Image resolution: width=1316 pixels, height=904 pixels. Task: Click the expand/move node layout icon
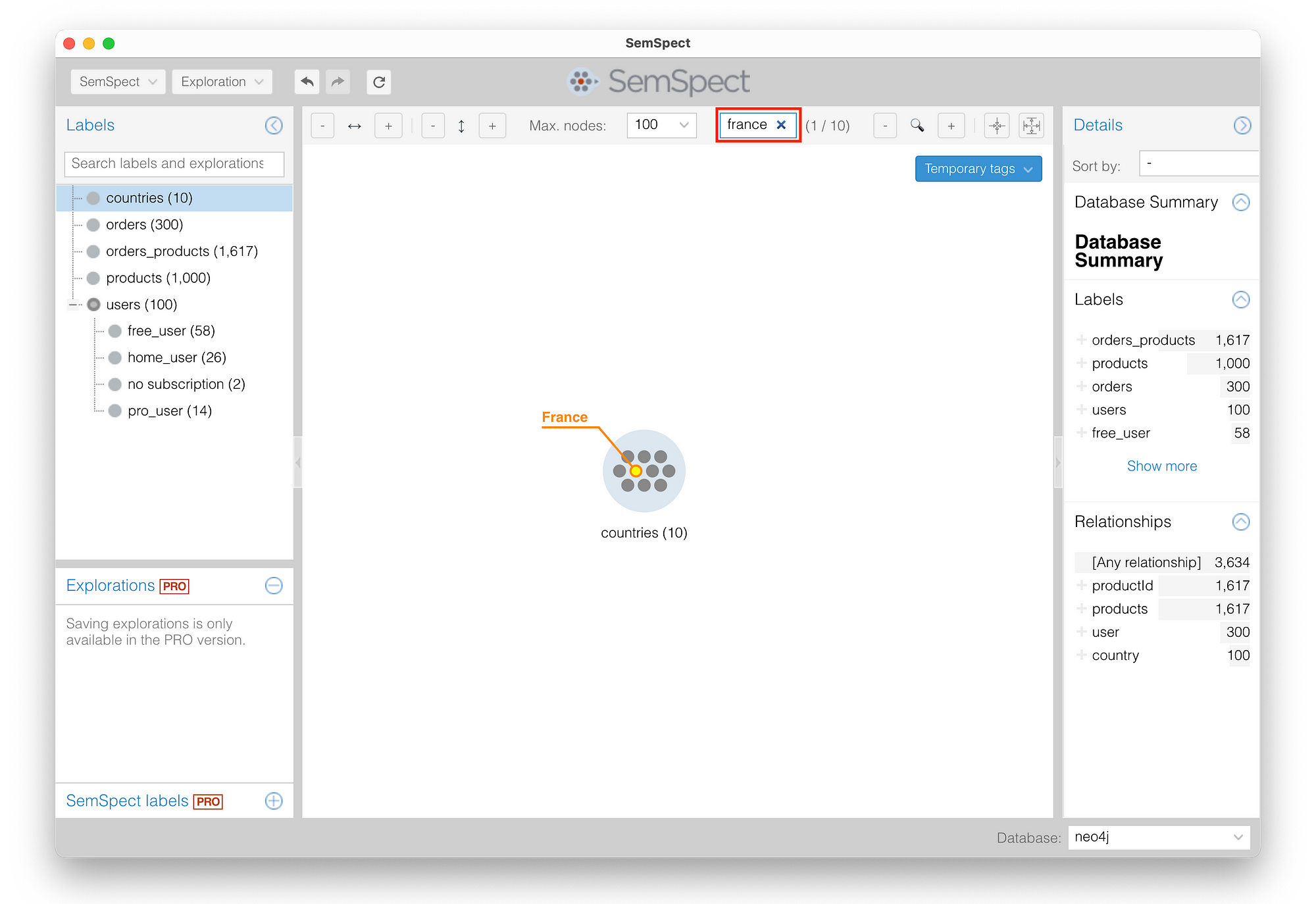1033,126
